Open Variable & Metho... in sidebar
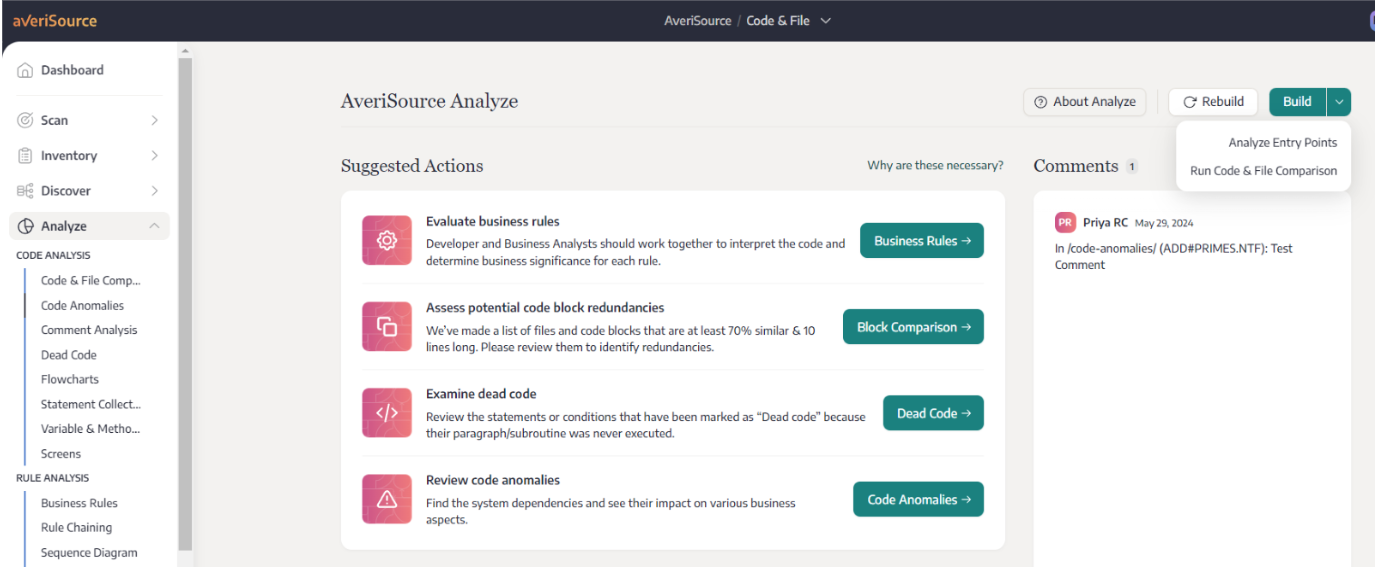The width and height of the screenshot is (1375, 567). [90, 429]
